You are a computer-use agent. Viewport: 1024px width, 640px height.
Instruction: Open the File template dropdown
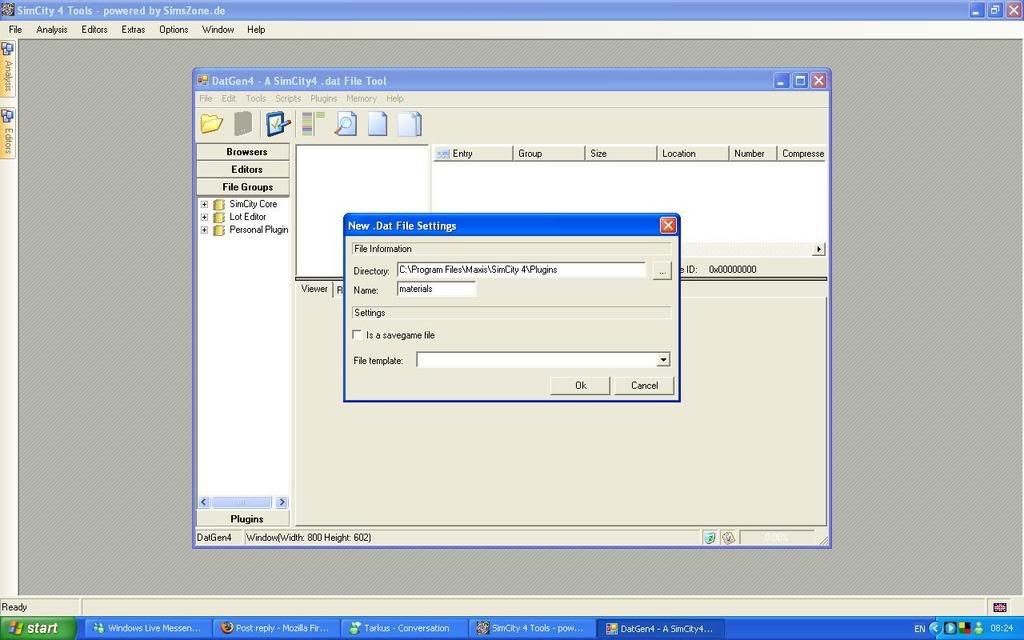pyautogui.click(x=663, y=360)
